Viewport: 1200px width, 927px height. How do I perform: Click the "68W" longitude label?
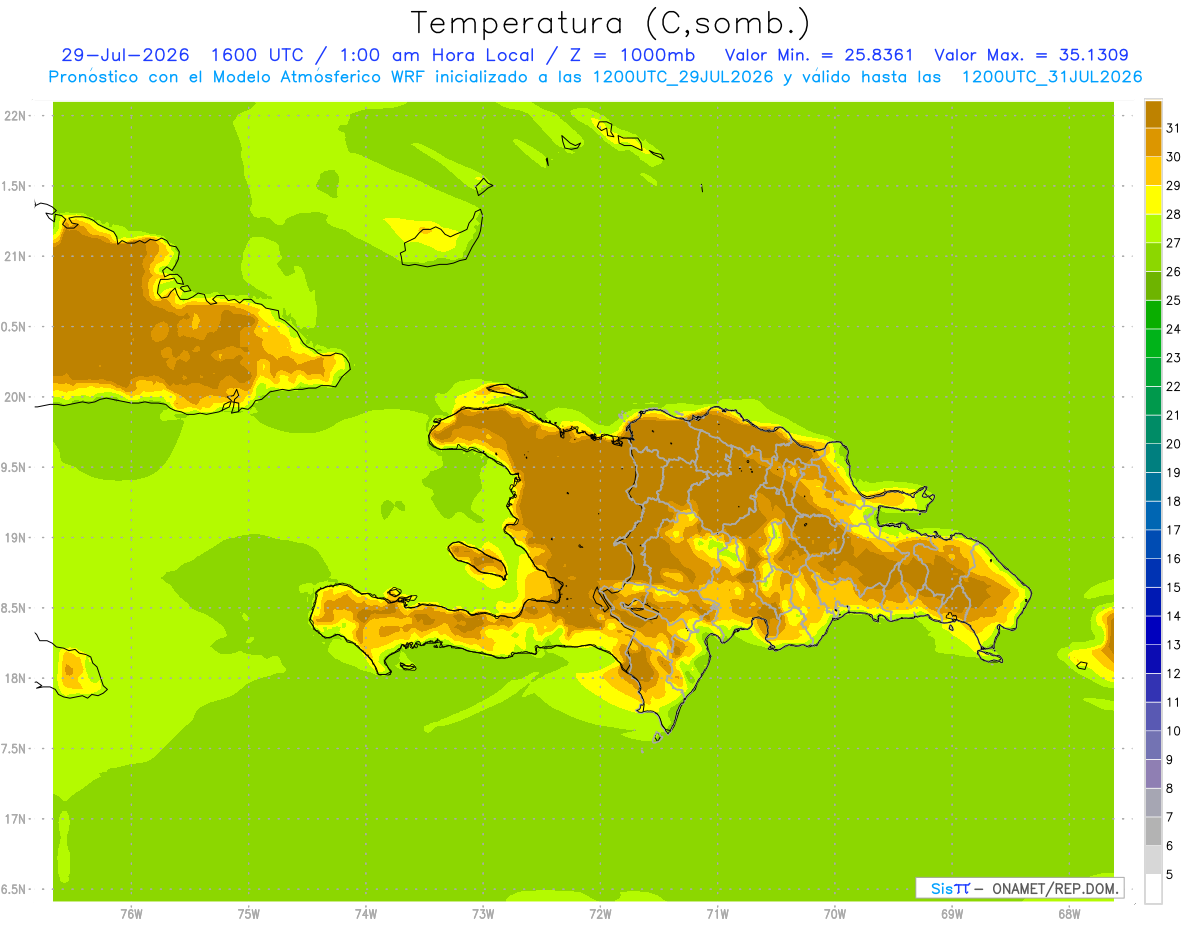pyautogui.click(x=1069, y=914)
